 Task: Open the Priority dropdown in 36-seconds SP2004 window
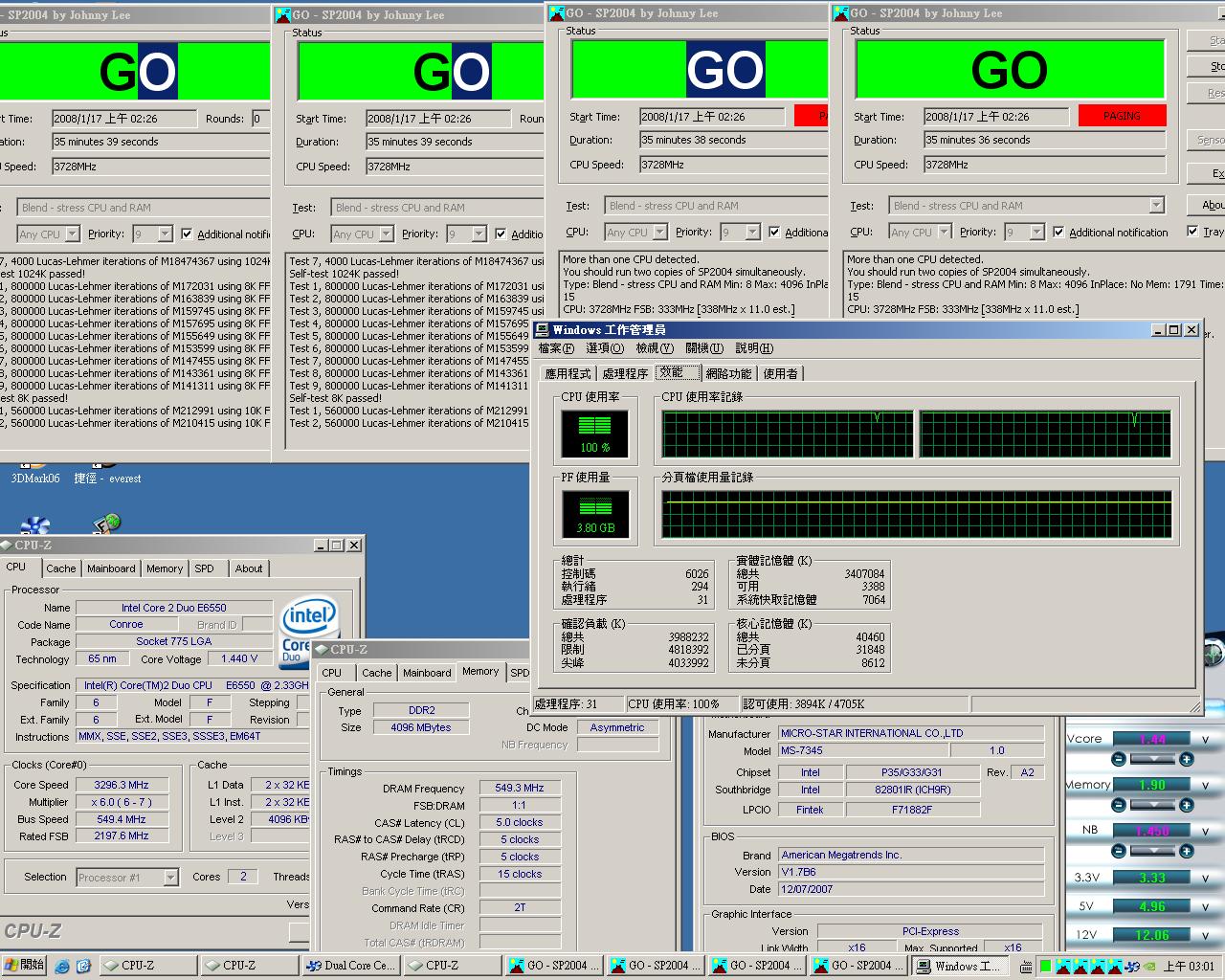click(x=1036, y=232)
